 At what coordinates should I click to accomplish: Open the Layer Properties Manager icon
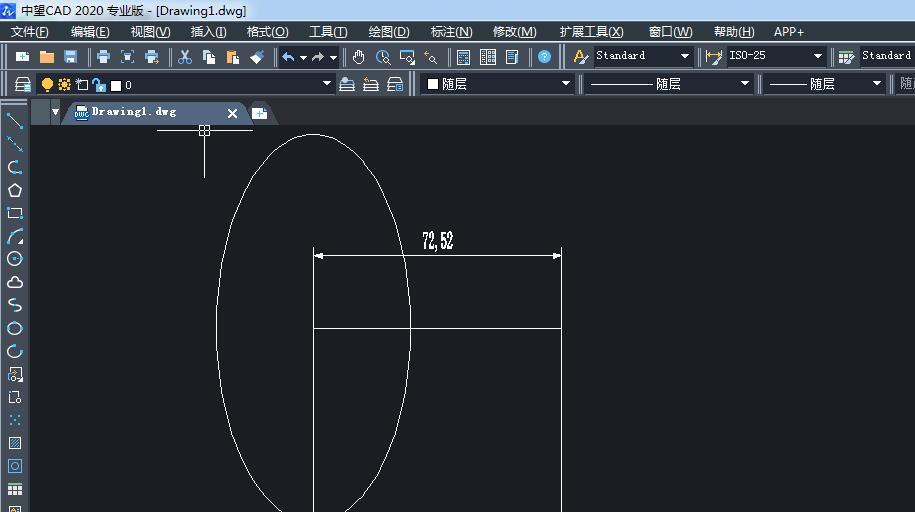click(23, 85)
